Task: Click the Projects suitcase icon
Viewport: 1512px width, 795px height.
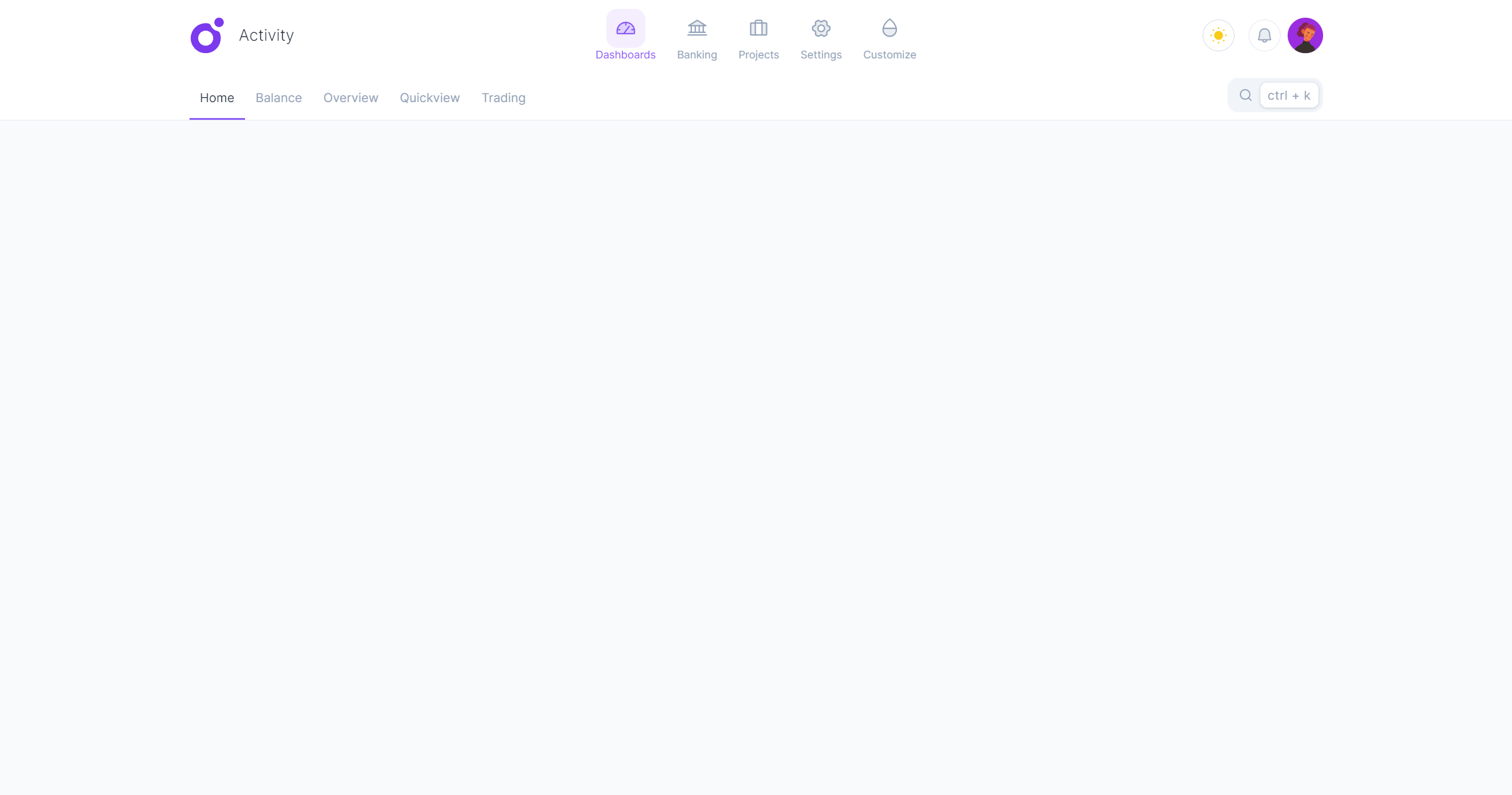Action: click(x=758, y=28)
